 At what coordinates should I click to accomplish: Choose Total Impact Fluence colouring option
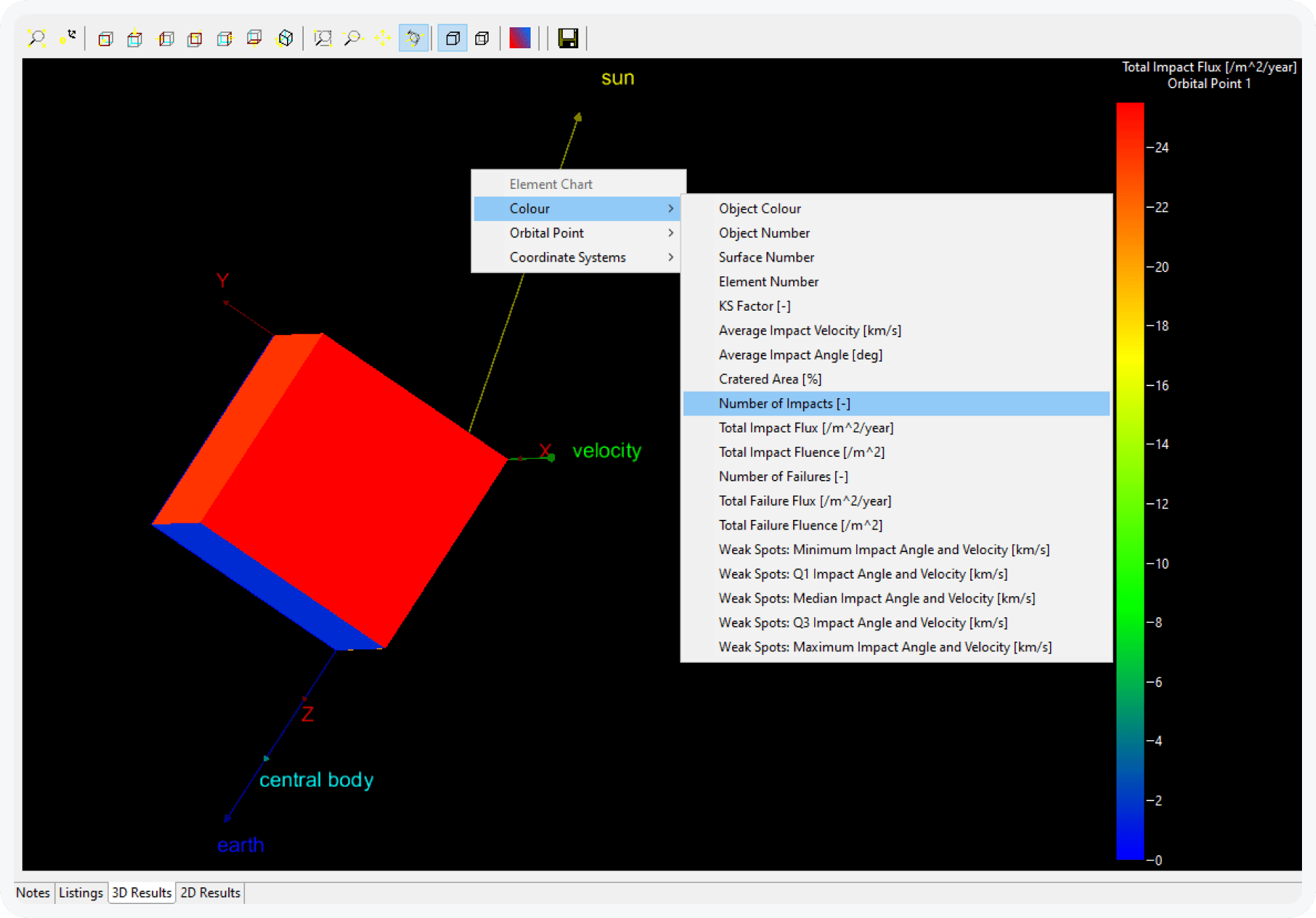tap(801, 452)
